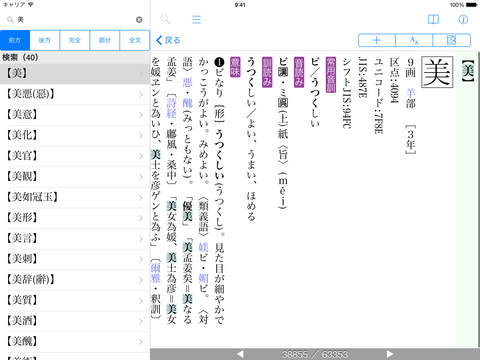Click the 区点:4094 text
This screenshot has width=480, height=360.
coord(394,80)
